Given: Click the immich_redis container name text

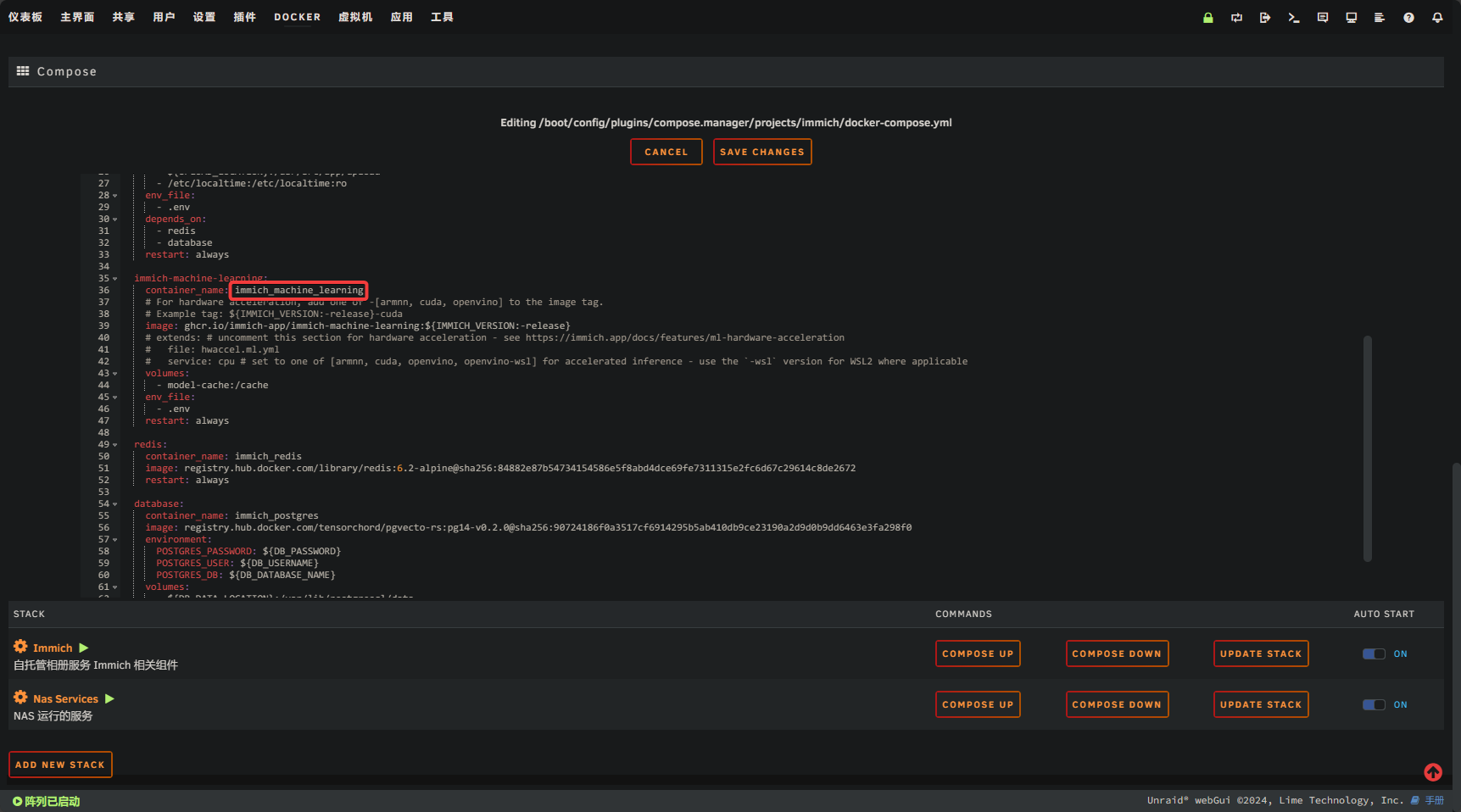Looking at the screenshot, I should [268, 457].
